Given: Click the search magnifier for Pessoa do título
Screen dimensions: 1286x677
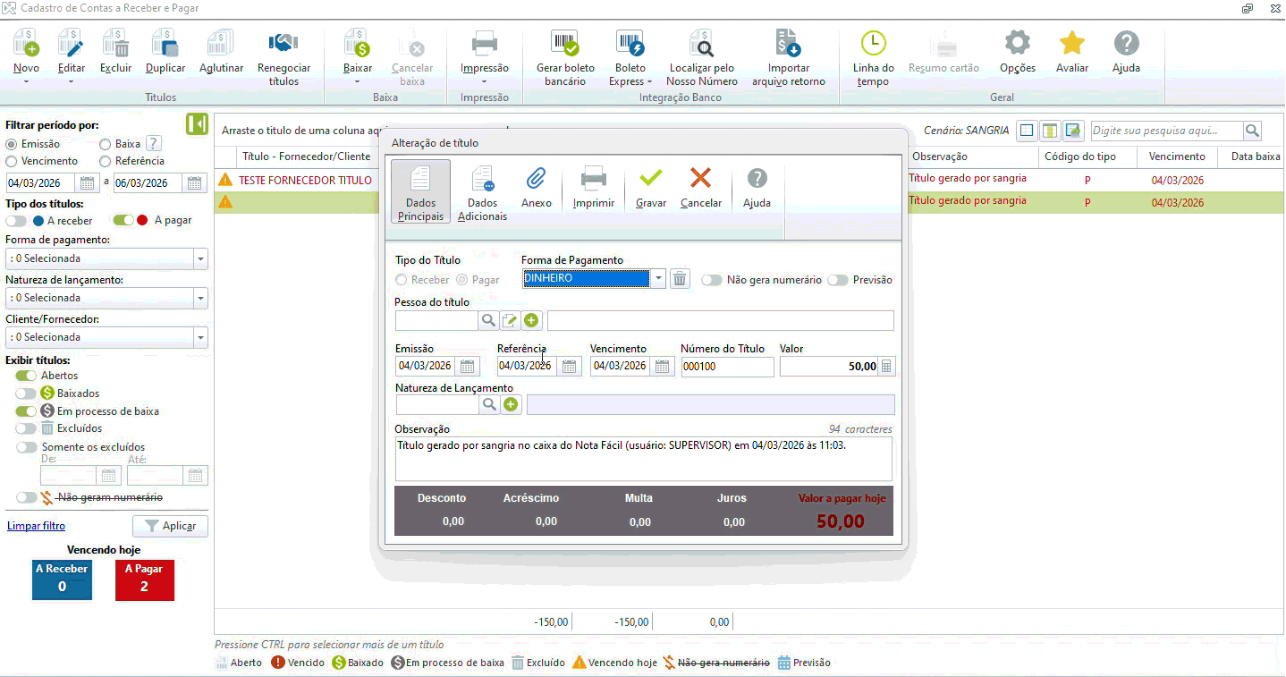Looking at the screenshot, I should pyautogui.click(x=488, y=321).
